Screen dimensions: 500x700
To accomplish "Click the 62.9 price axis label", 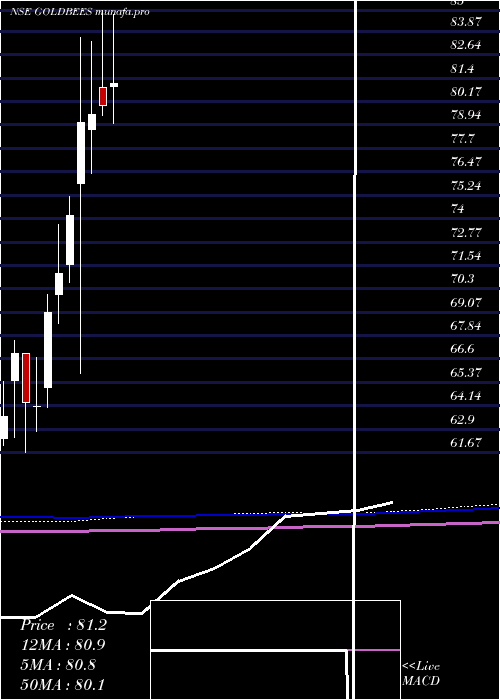I will coord(462,420).
